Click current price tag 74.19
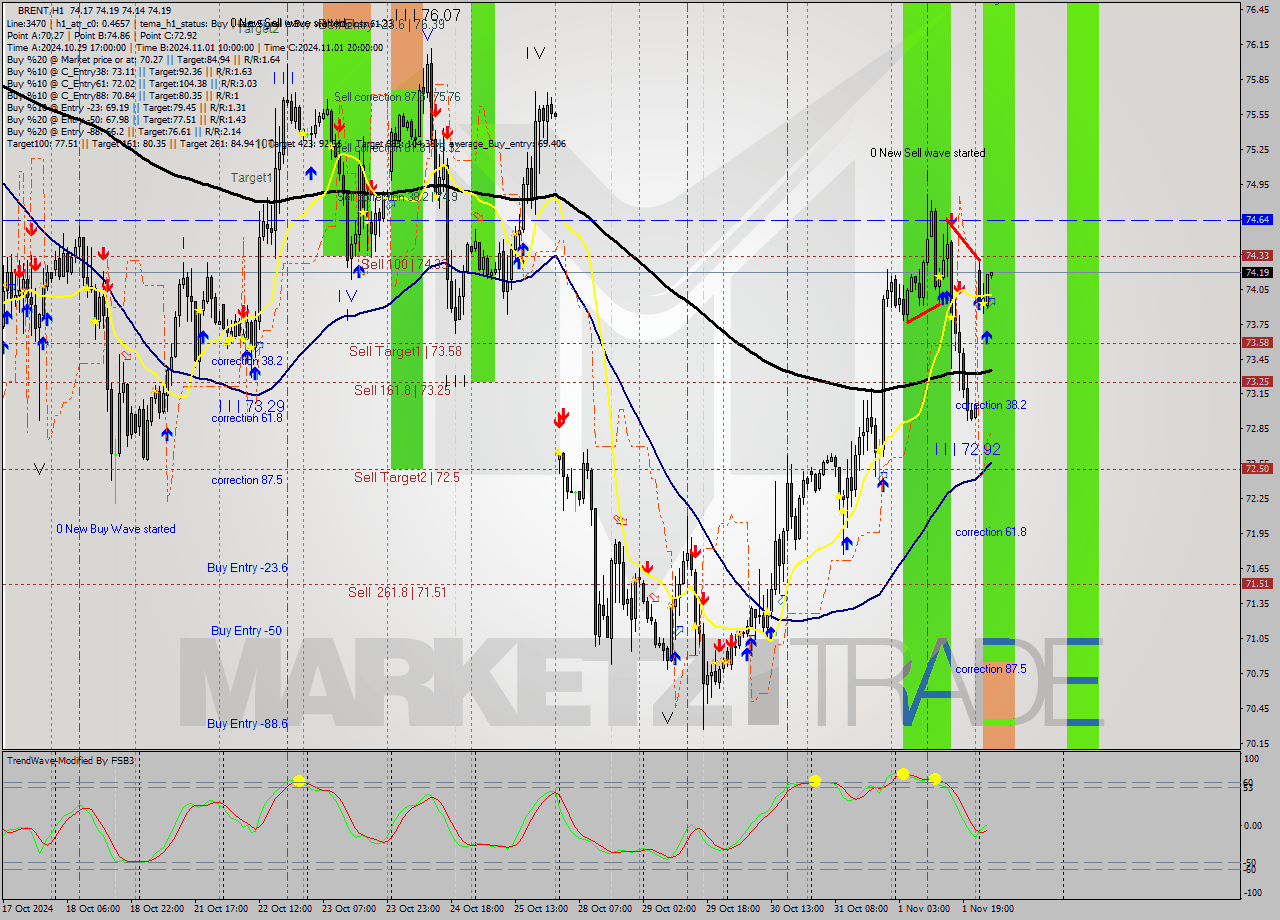This screenshot has height=920, width=1280. click(1257, 272)
